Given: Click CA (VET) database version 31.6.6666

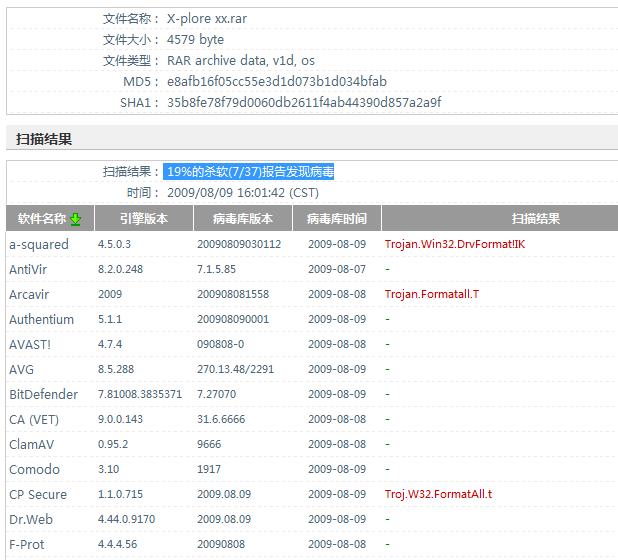Looking at the screenshot, I should tap(221, 419).
